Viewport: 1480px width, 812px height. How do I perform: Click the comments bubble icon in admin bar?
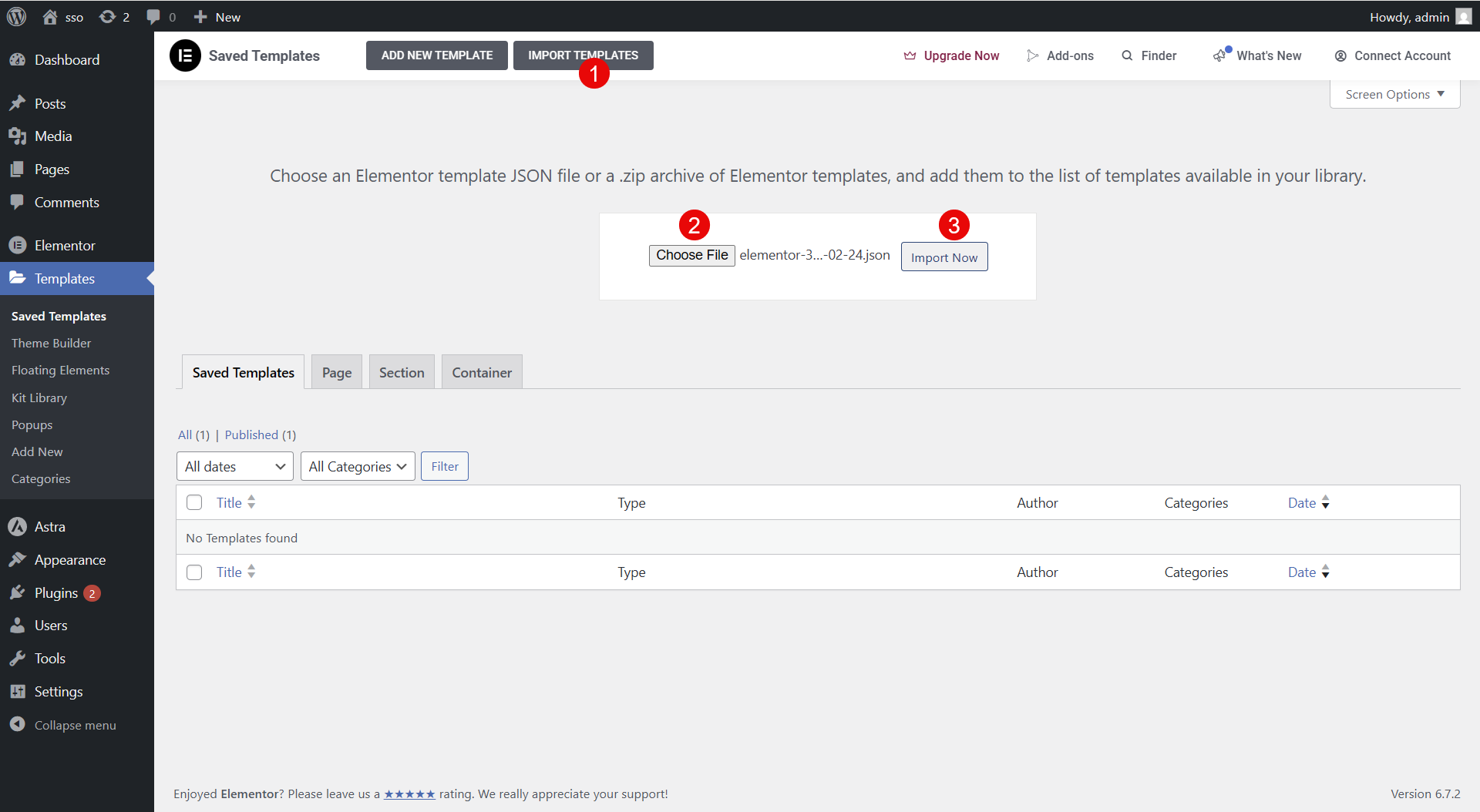pos(153,17)
